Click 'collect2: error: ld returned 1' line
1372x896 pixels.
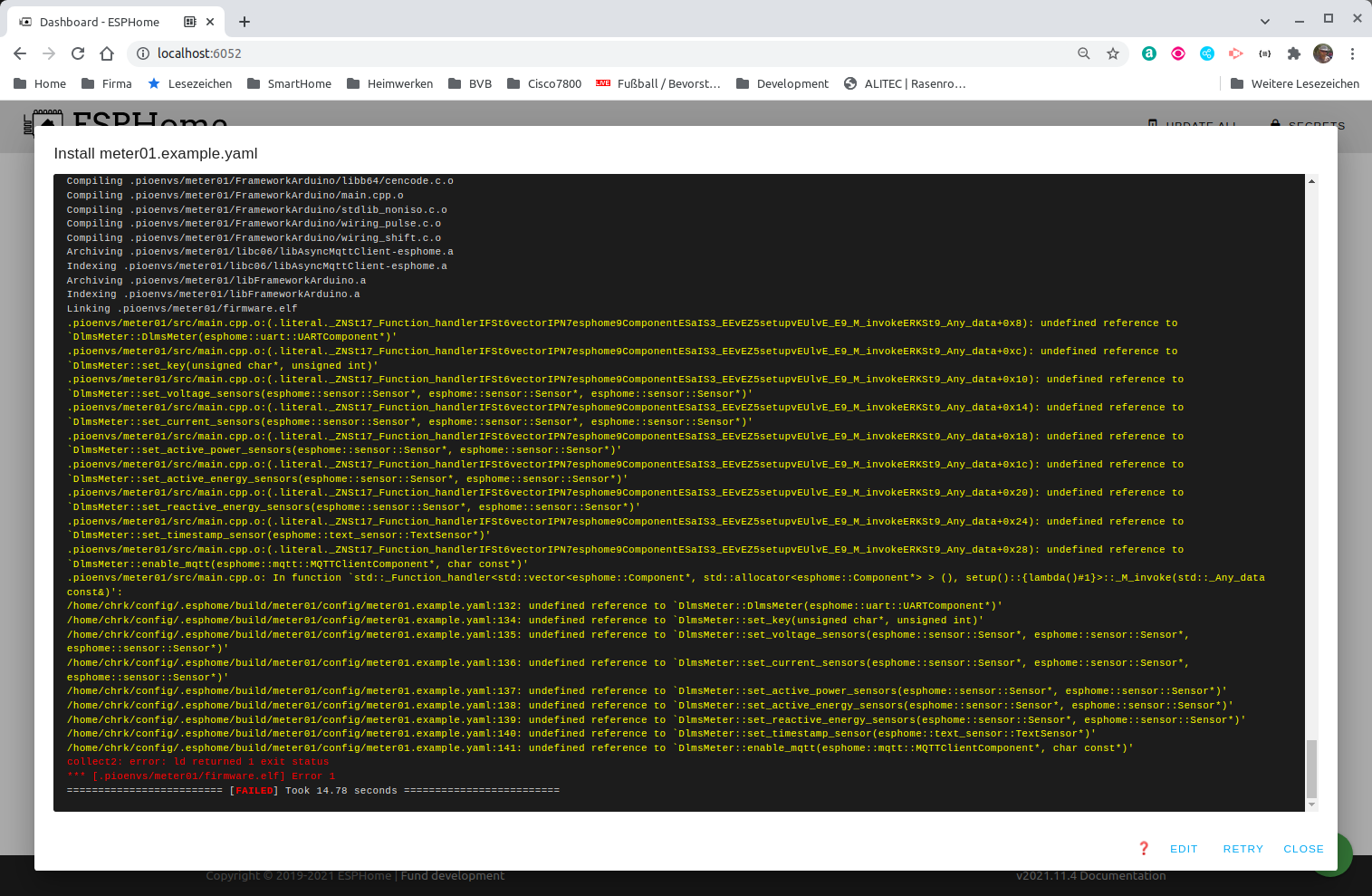(x=197, y=762)
